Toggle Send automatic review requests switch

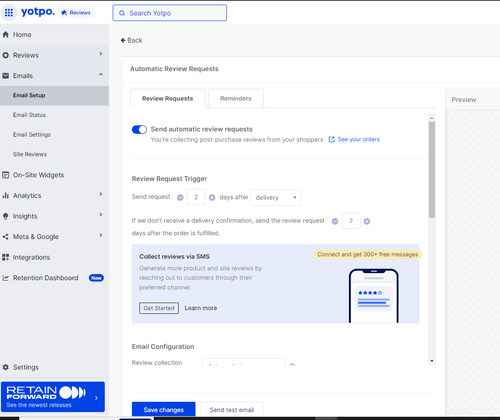(139, 129)
